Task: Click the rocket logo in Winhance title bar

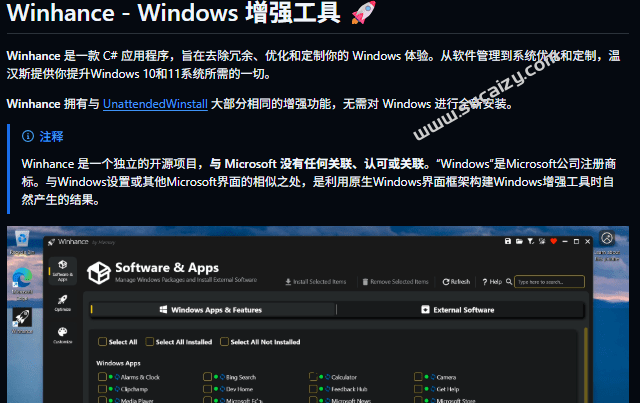Action: pyautogui.click(x=51, y=242)
